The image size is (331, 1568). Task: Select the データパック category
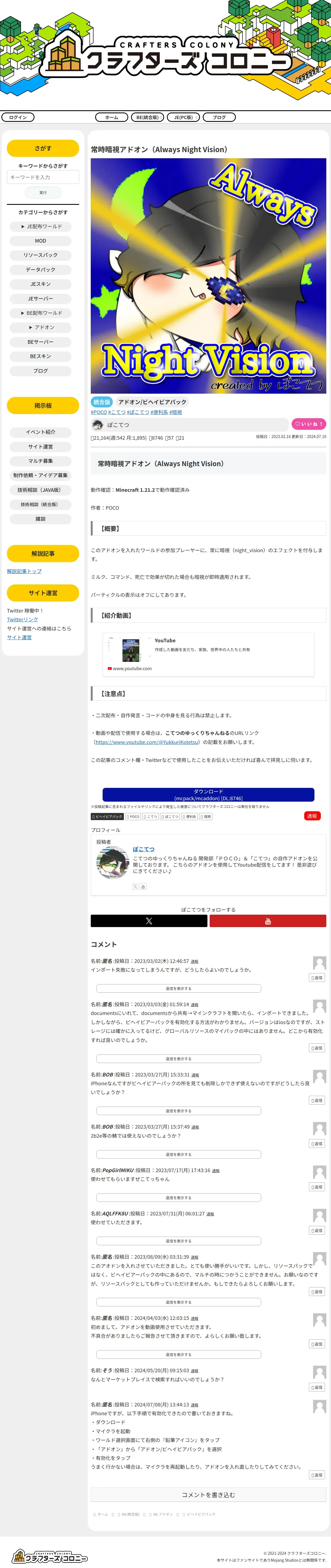(x=40, y=270)
